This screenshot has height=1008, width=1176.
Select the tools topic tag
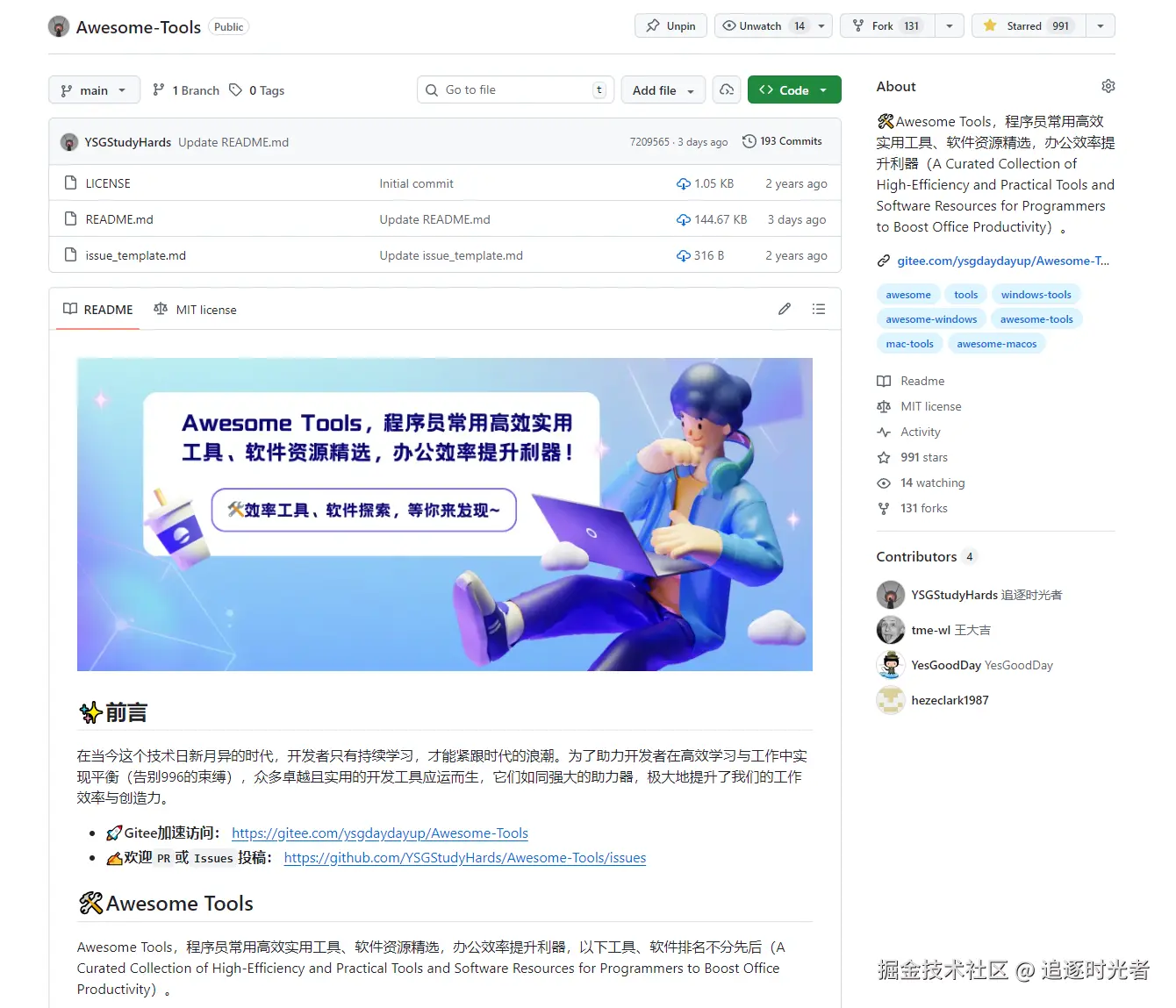pos(966,295)
